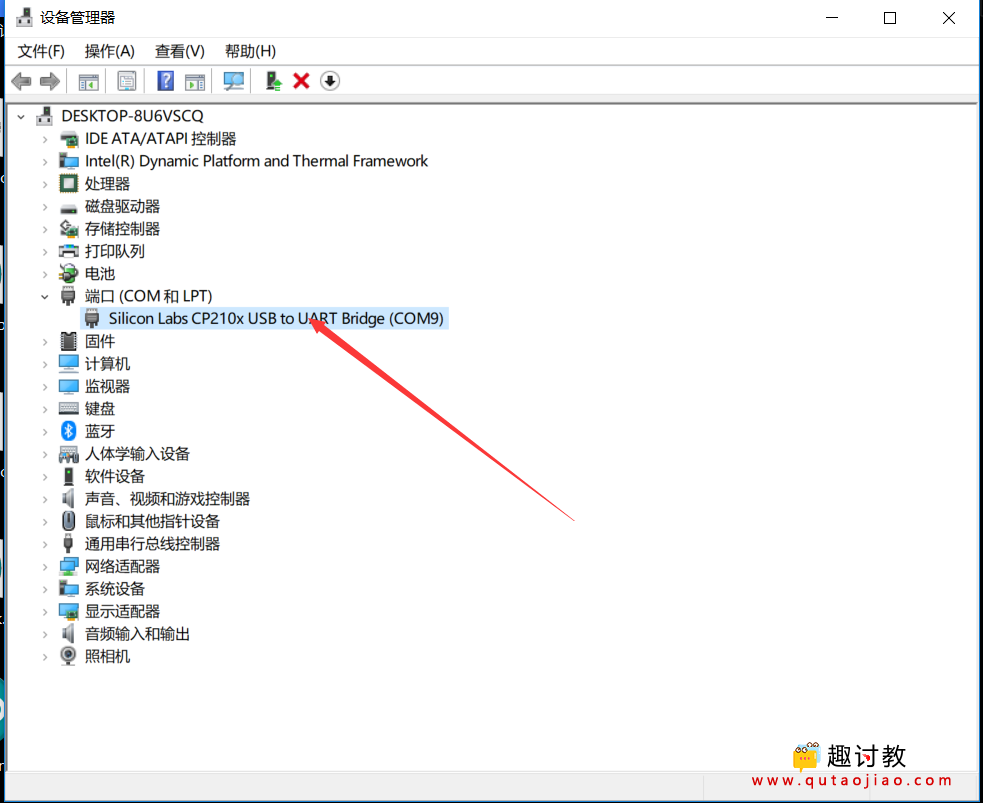Click the printer queue icon
The image size is (983, 803).
68,251
